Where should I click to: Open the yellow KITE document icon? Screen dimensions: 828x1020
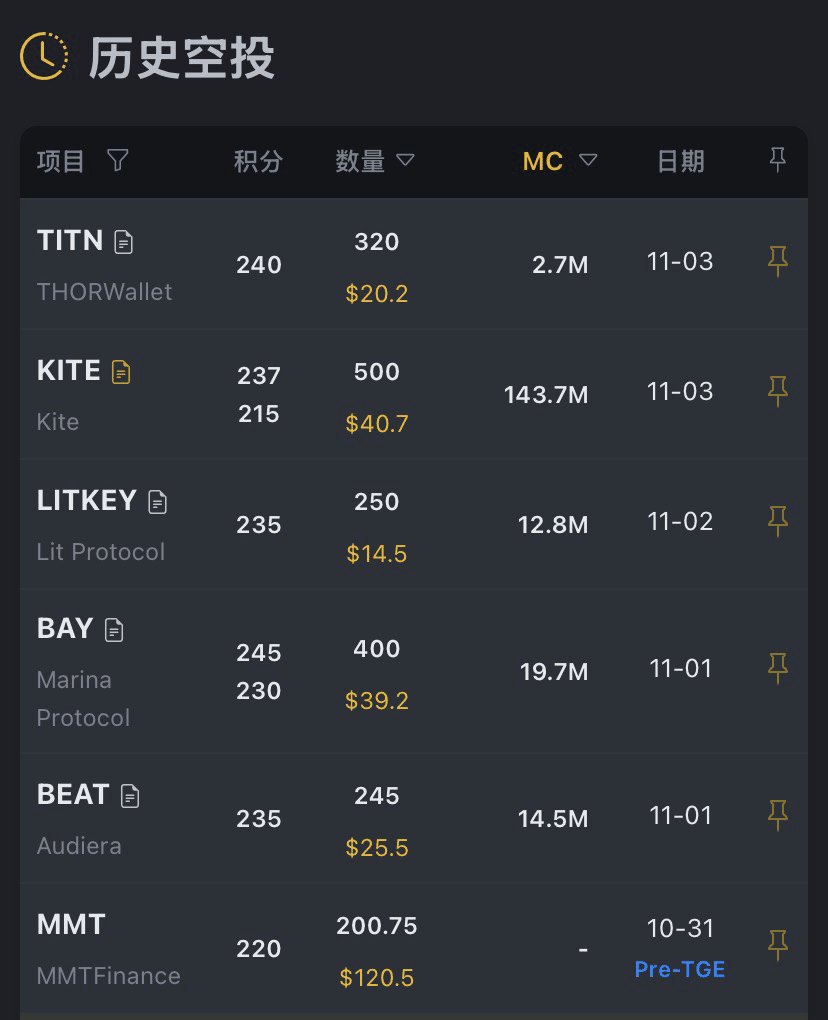pos(121,372)
